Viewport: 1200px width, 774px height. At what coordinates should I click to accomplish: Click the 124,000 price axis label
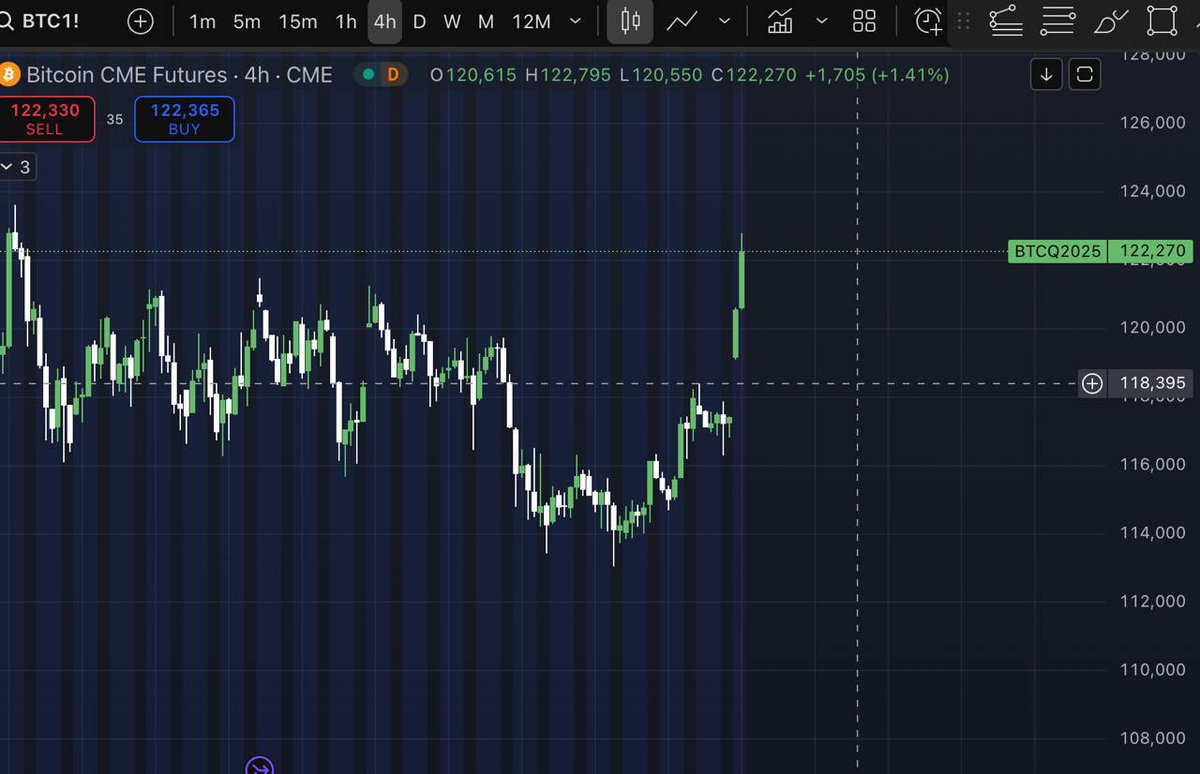point(1153,191)
